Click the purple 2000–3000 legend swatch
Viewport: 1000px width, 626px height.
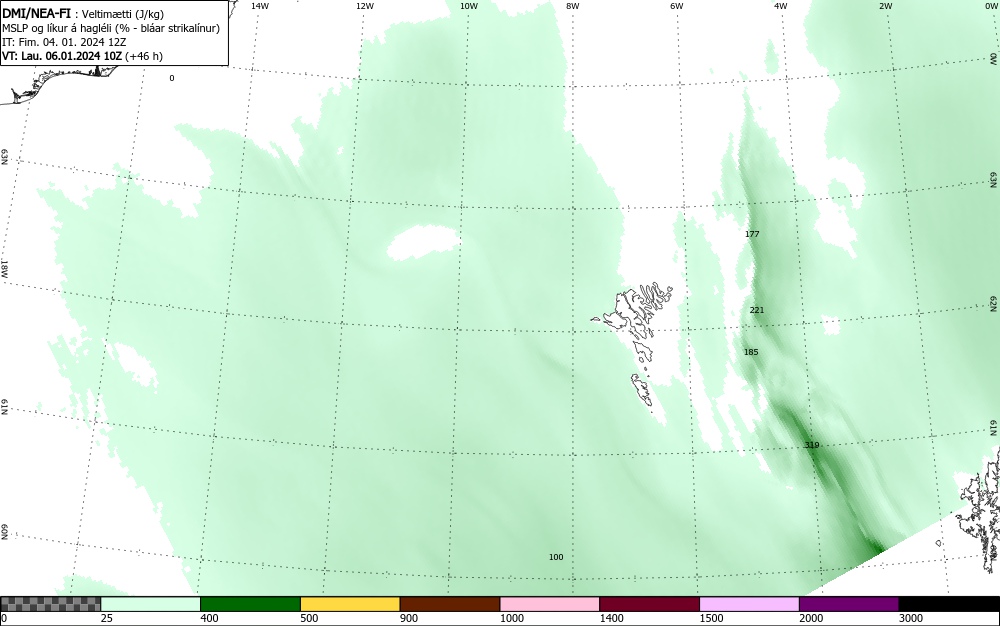click(x=849, y=604)
